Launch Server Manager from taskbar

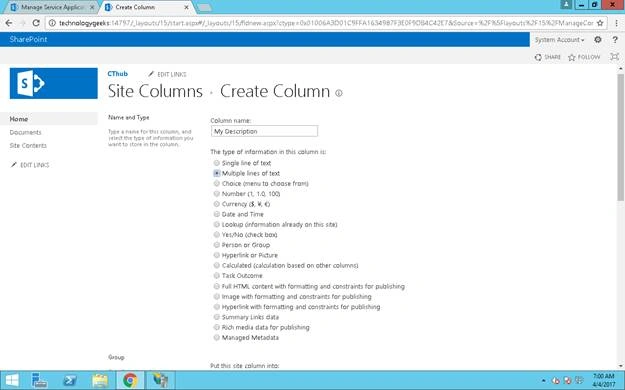[x=39, y=380]
